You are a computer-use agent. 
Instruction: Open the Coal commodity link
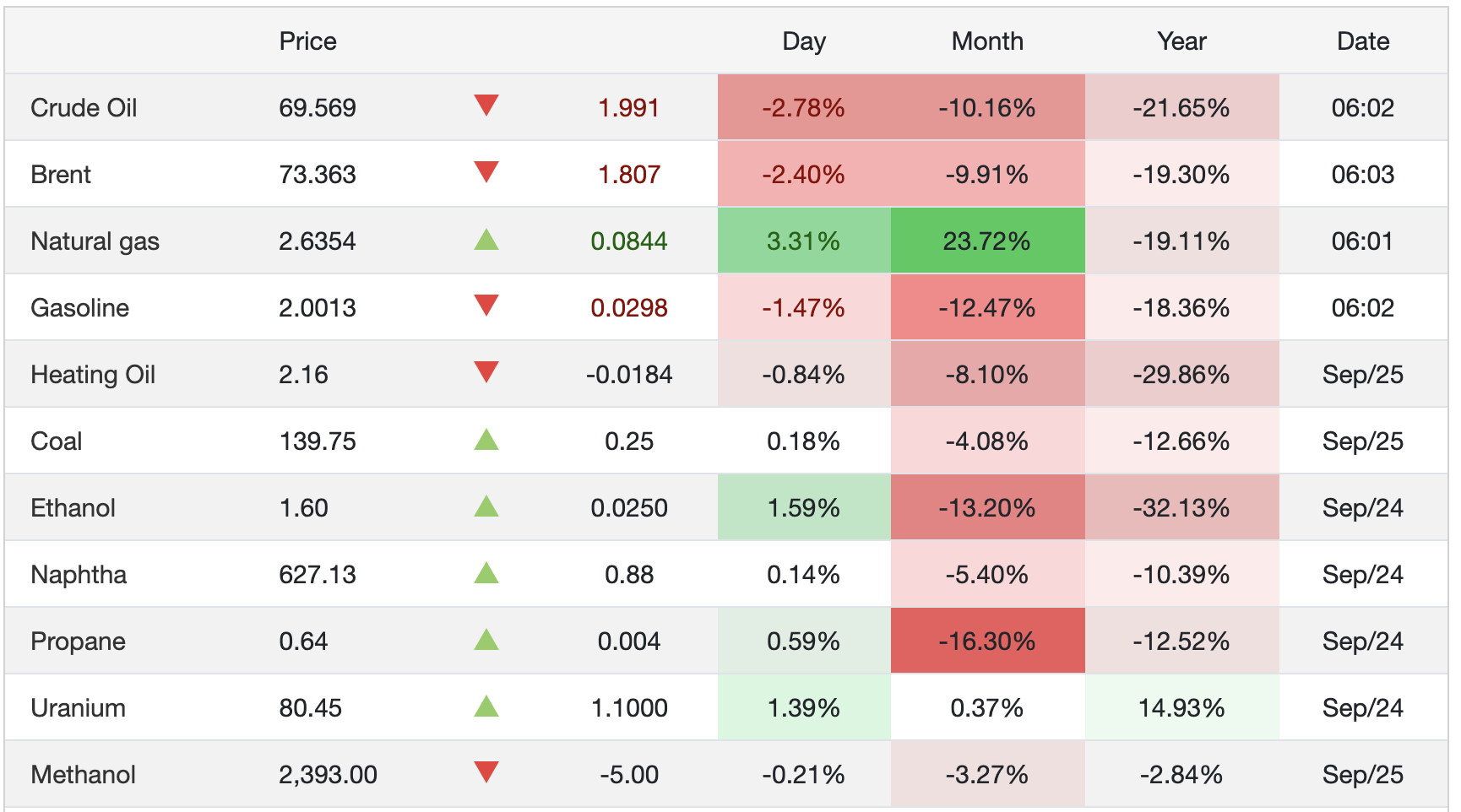tap(56, 441)
